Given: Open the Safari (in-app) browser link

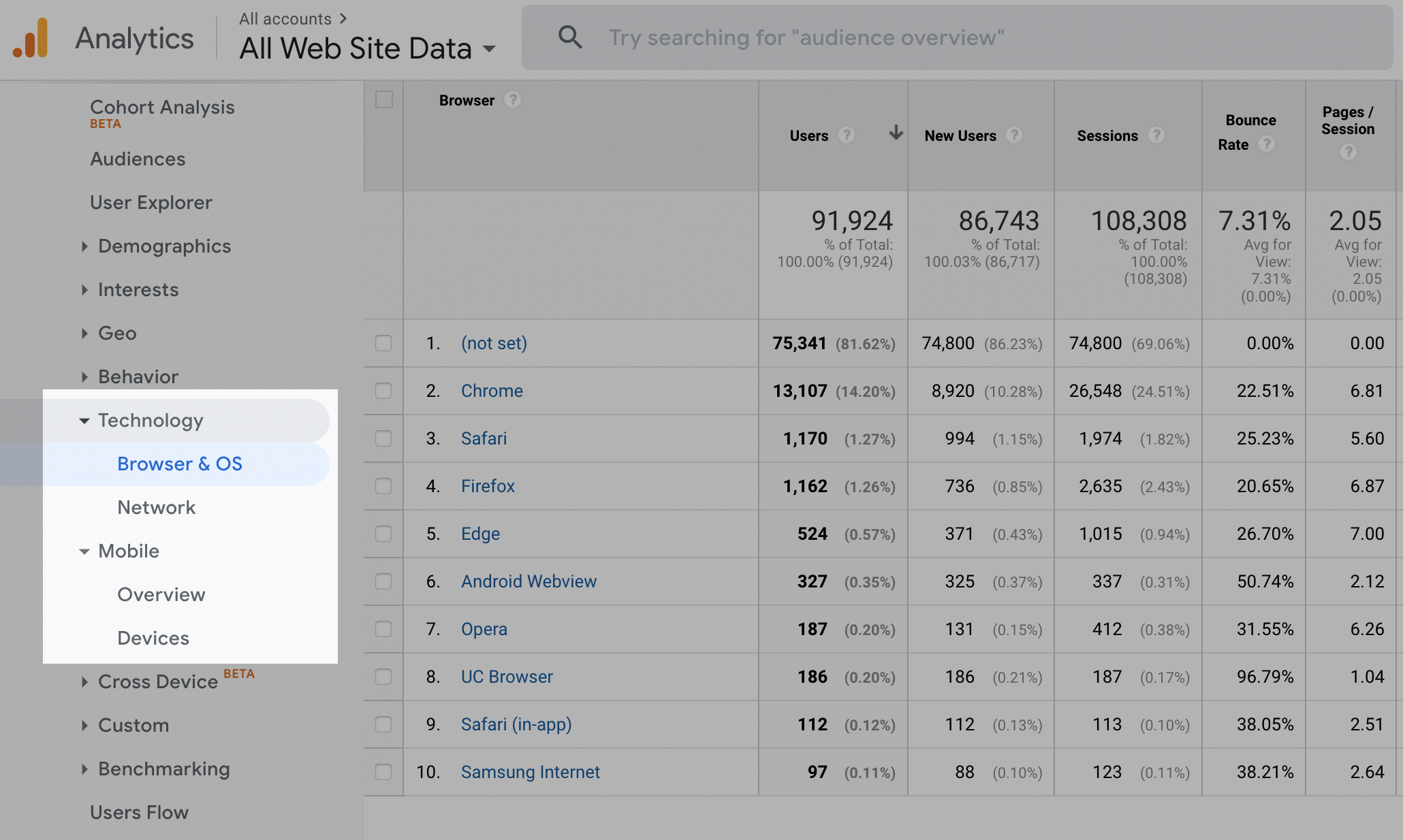Looking at the screenshot, I should click(x=516, y=724).
